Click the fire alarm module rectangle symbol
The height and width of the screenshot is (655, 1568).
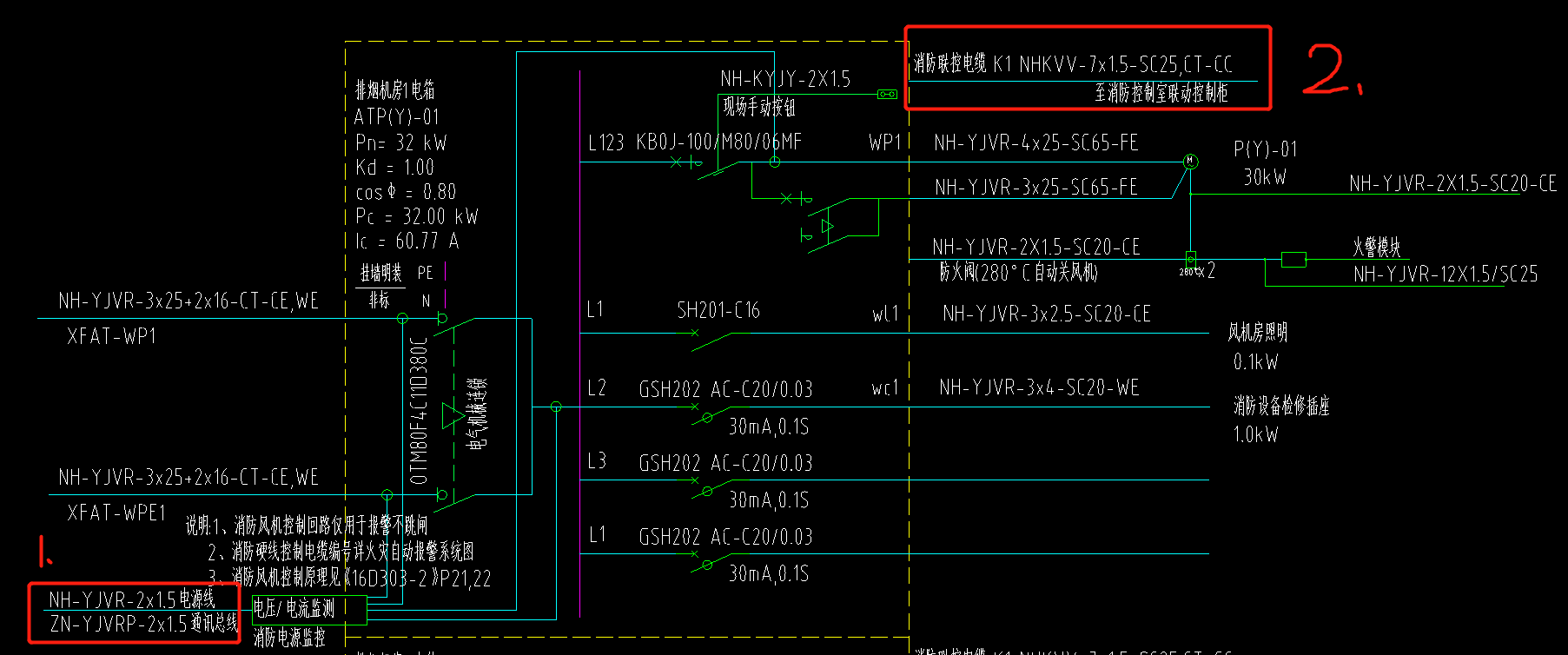coord(1293,259)
